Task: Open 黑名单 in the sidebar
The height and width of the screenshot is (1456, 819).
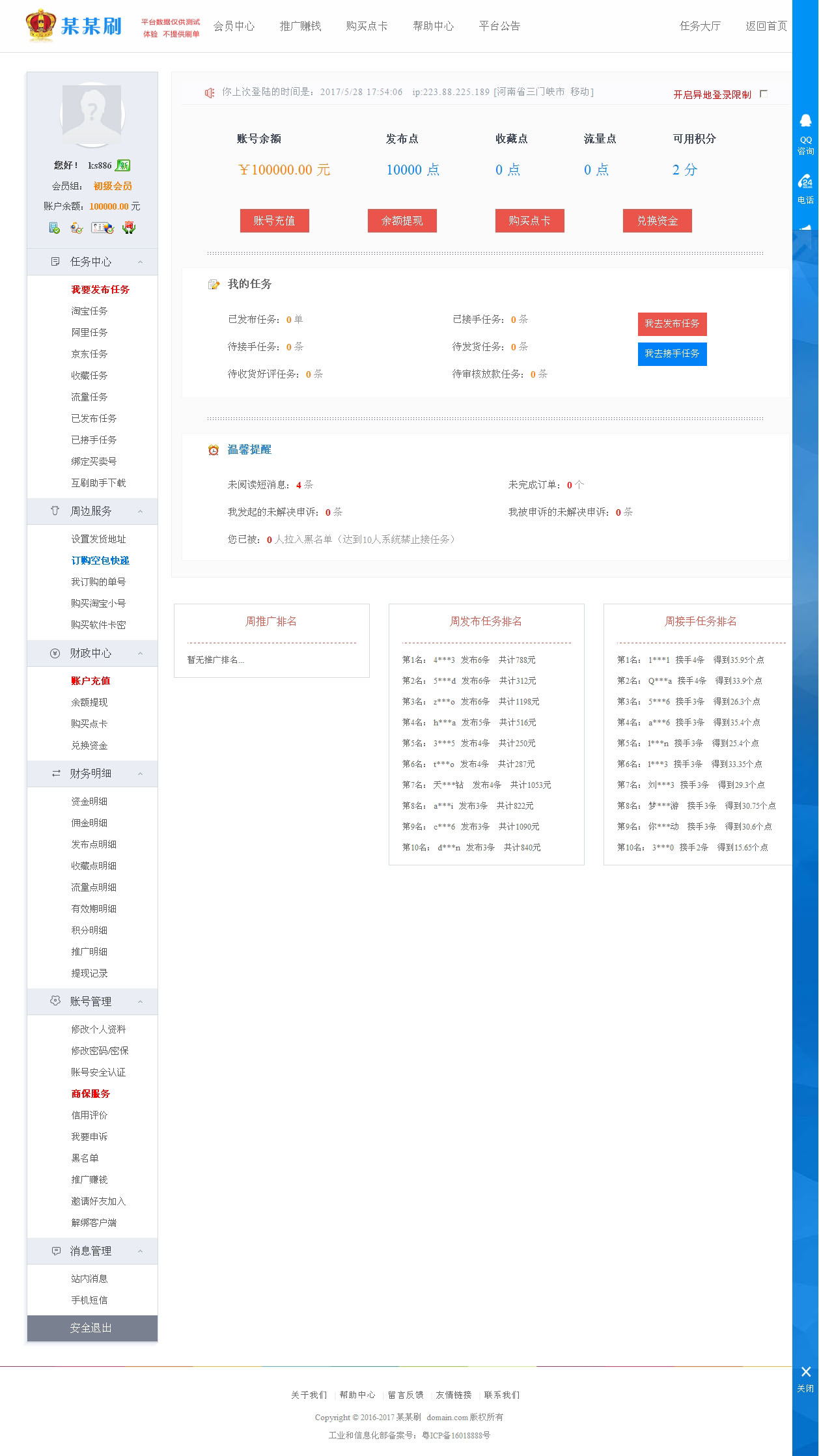Action: pyautogui.click(x=85, y=1158)
